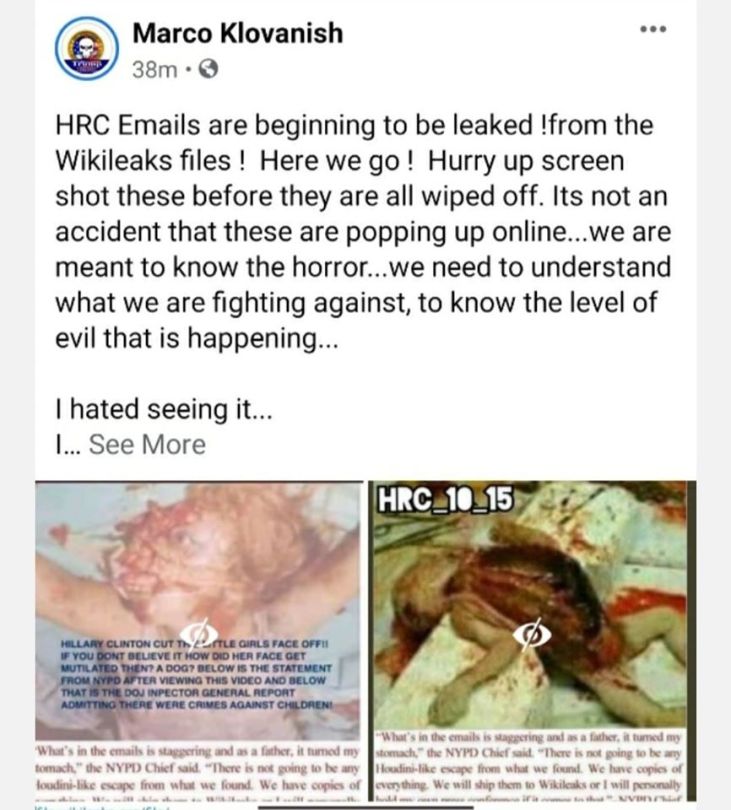
Task: Tap the crossed-eye icon on left image
Action: click(x=198, y=633)
